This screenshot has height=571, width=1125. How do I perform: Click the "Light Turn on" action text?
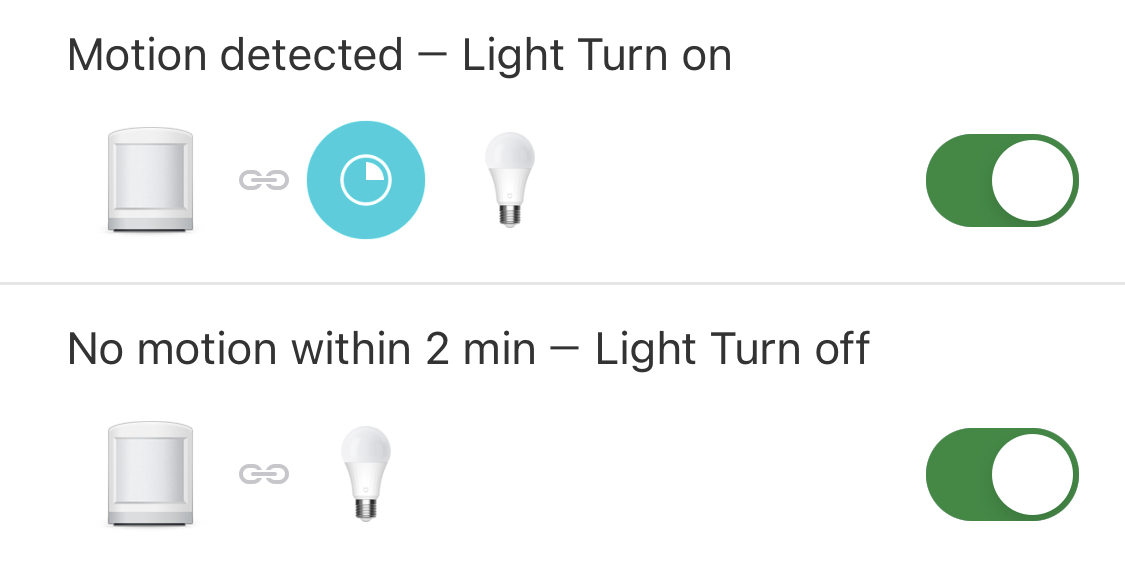click(x=597, y=56)
